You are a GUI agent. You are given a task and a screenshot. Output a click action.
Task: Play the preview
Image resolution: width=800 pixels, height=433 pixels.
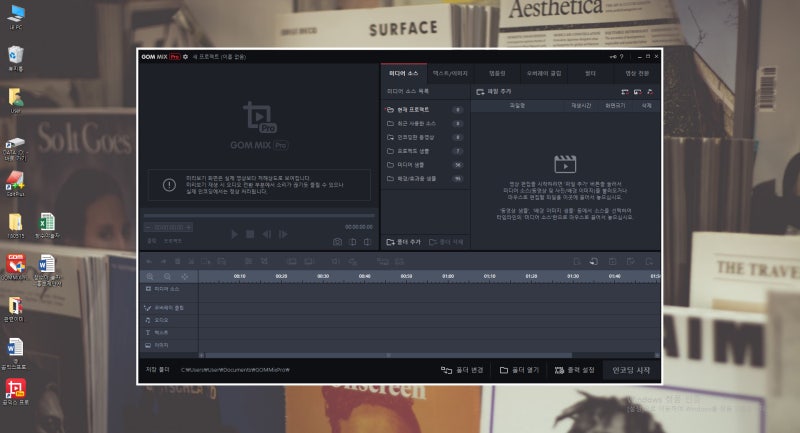(x=234, y=234)
